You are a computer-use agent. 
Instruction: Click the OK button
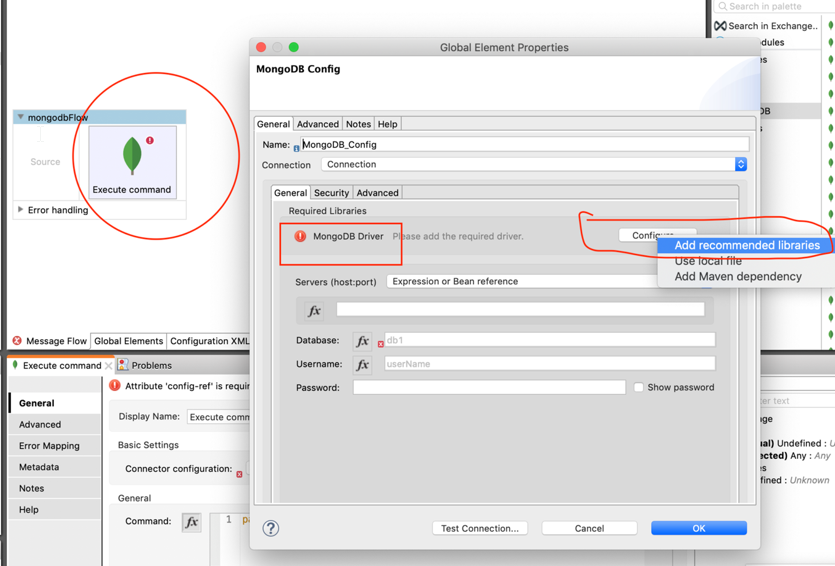click(699, 528)
